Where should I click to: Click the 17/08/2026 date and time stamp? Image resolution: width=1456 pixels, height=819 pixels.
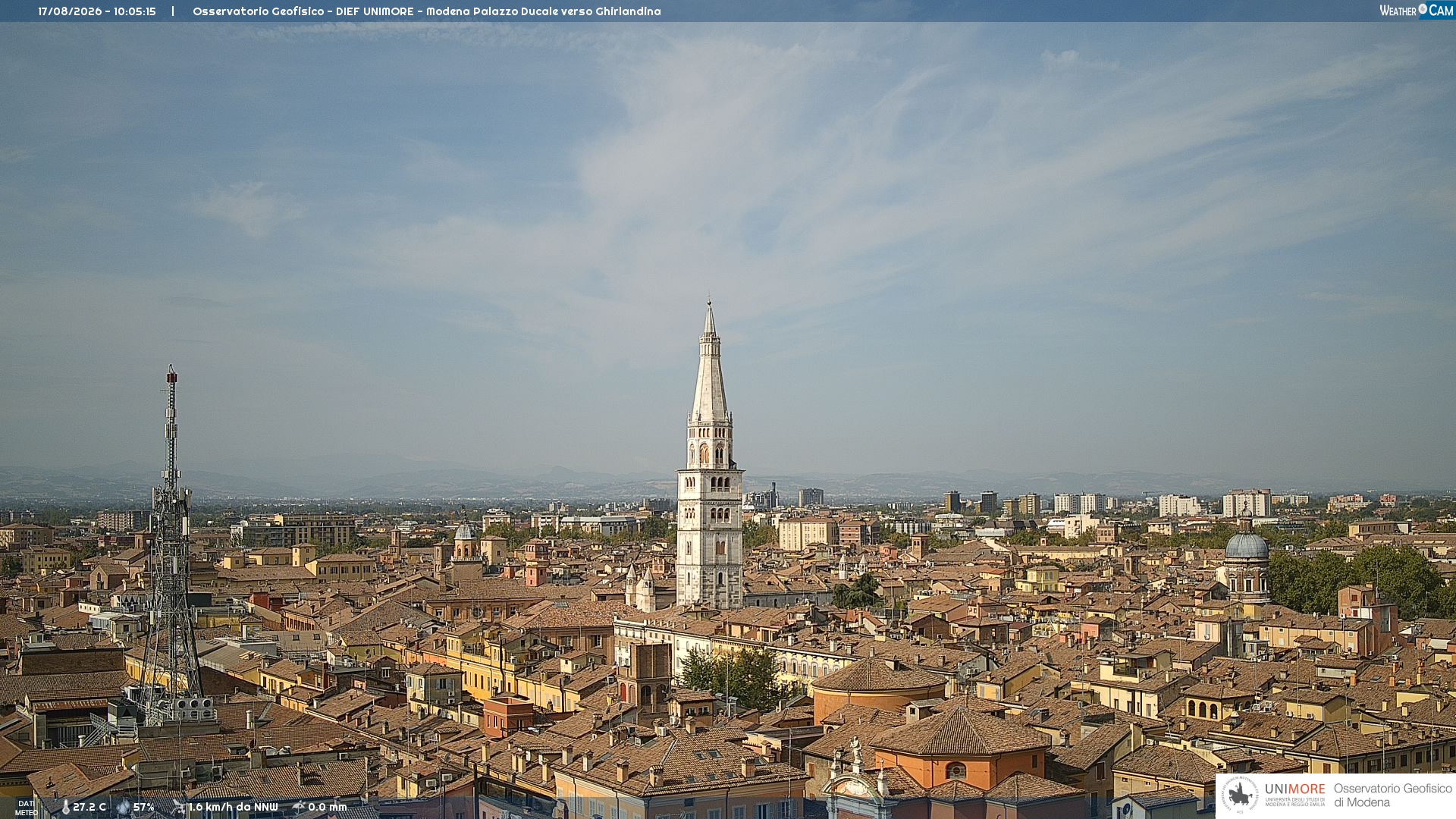[97, 11]
